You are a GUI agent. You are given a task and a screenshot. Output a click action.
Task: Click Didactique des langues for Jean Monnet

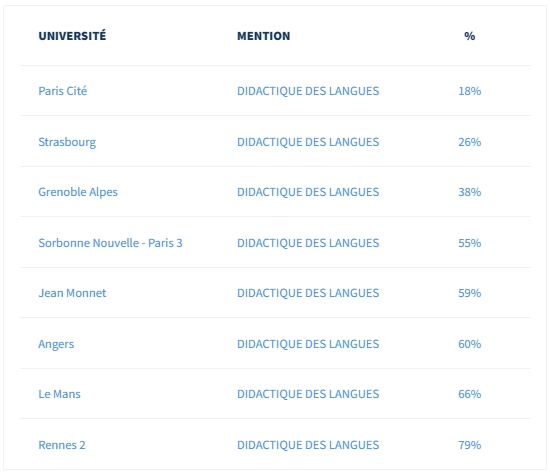coord(308,293)
